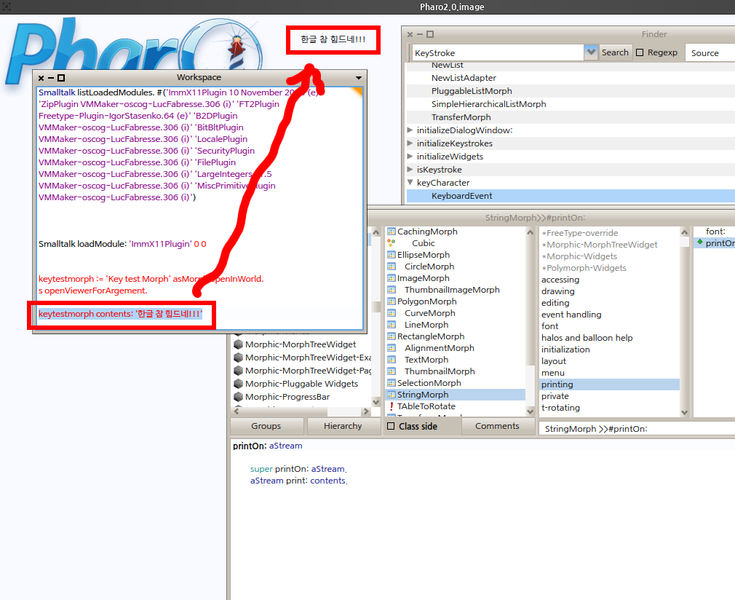Select the event handling protocol
The width and height of the screenshot is (735, 600).
pyautogui.click(x=571, y=314)
